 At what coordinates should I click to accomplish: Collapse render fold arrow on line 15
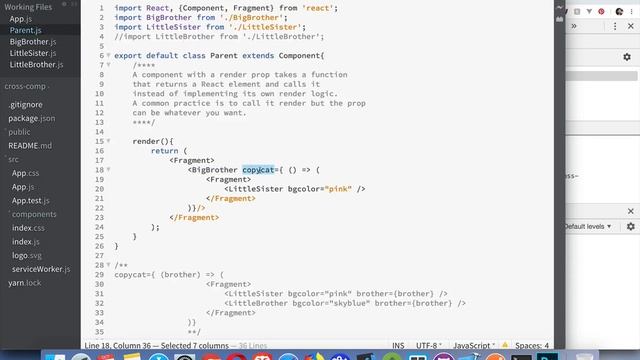109,141
